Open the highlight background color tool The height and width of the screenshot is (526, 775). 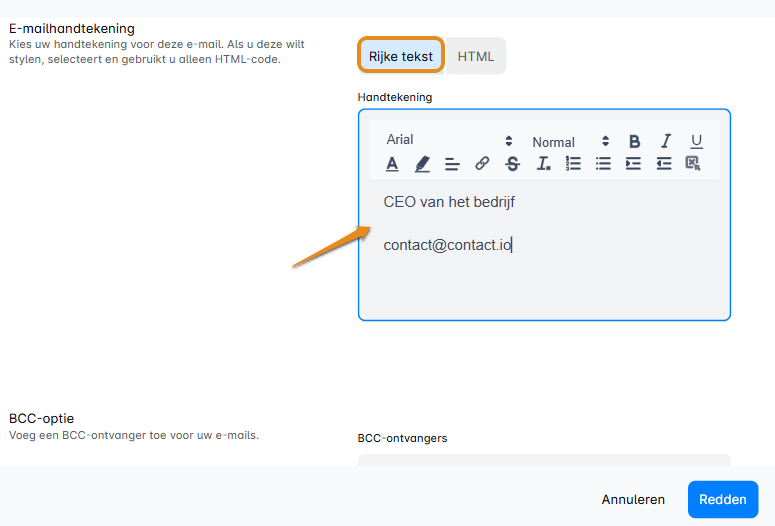pos(422,164)
